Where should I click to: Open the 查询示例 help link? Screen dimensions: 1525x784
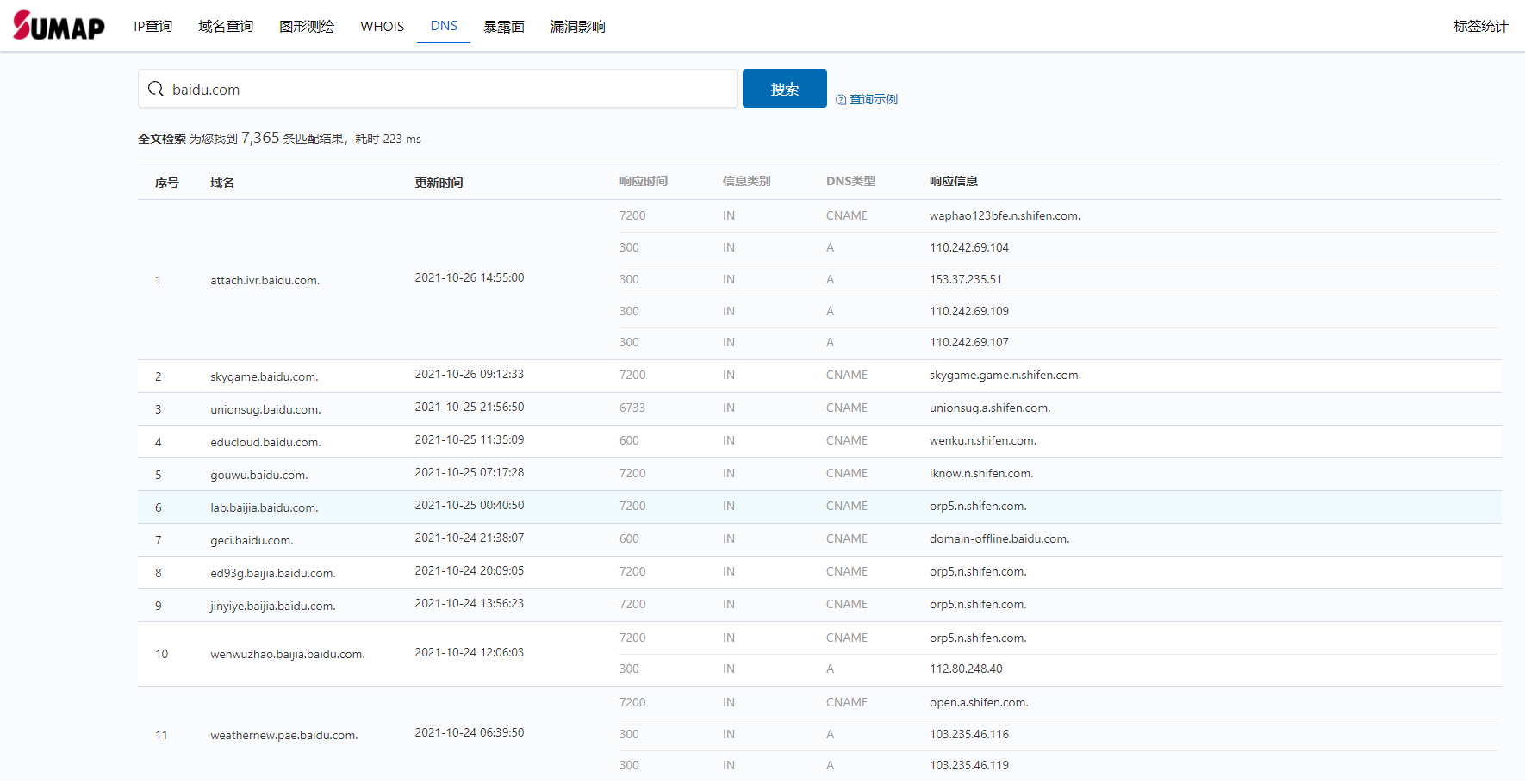(x=874, y=100)
